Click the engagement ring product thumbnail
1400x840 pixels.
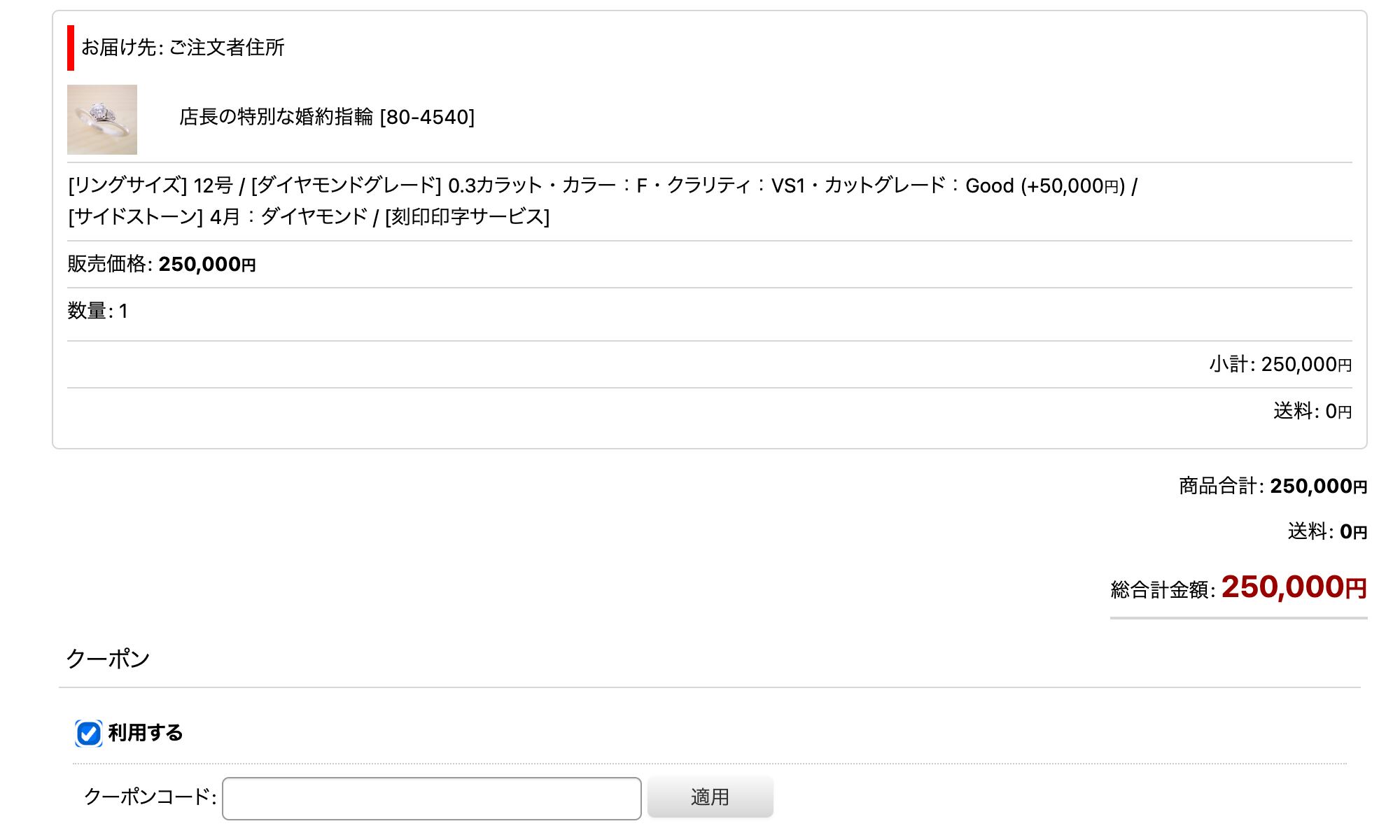(102, 120)
